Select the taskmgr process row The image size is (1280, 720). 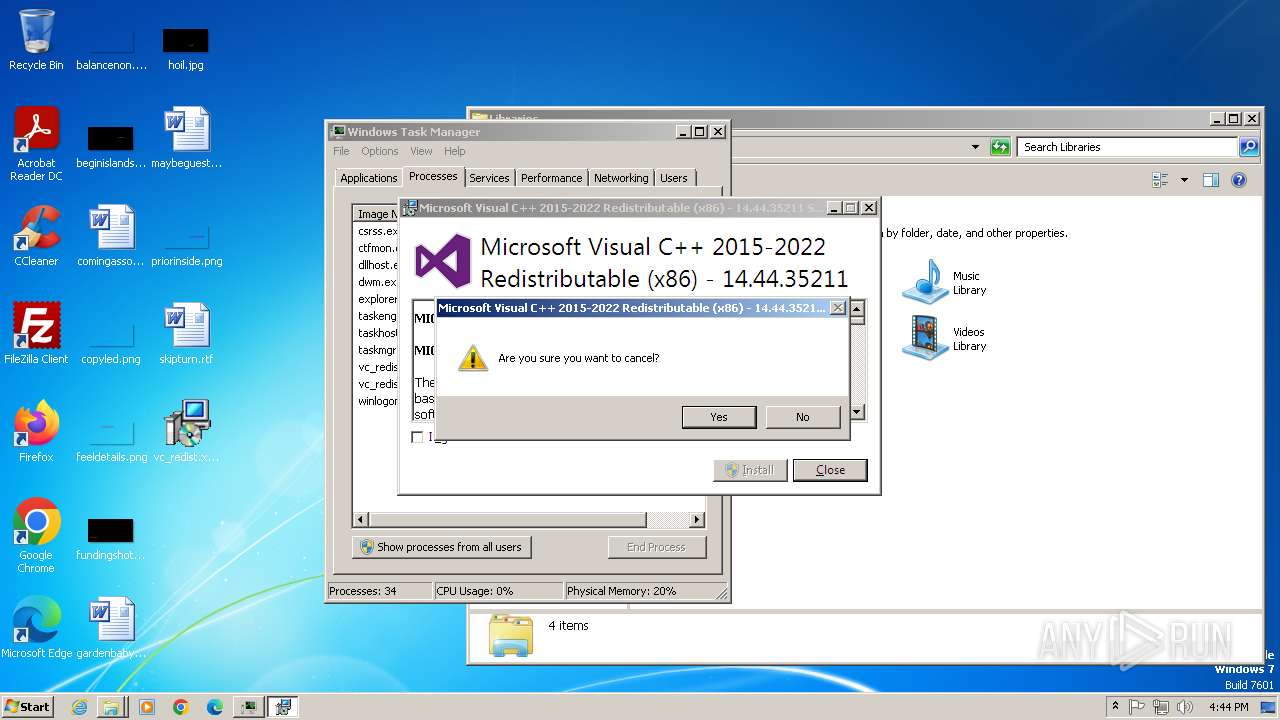click(x=377, y=350)
